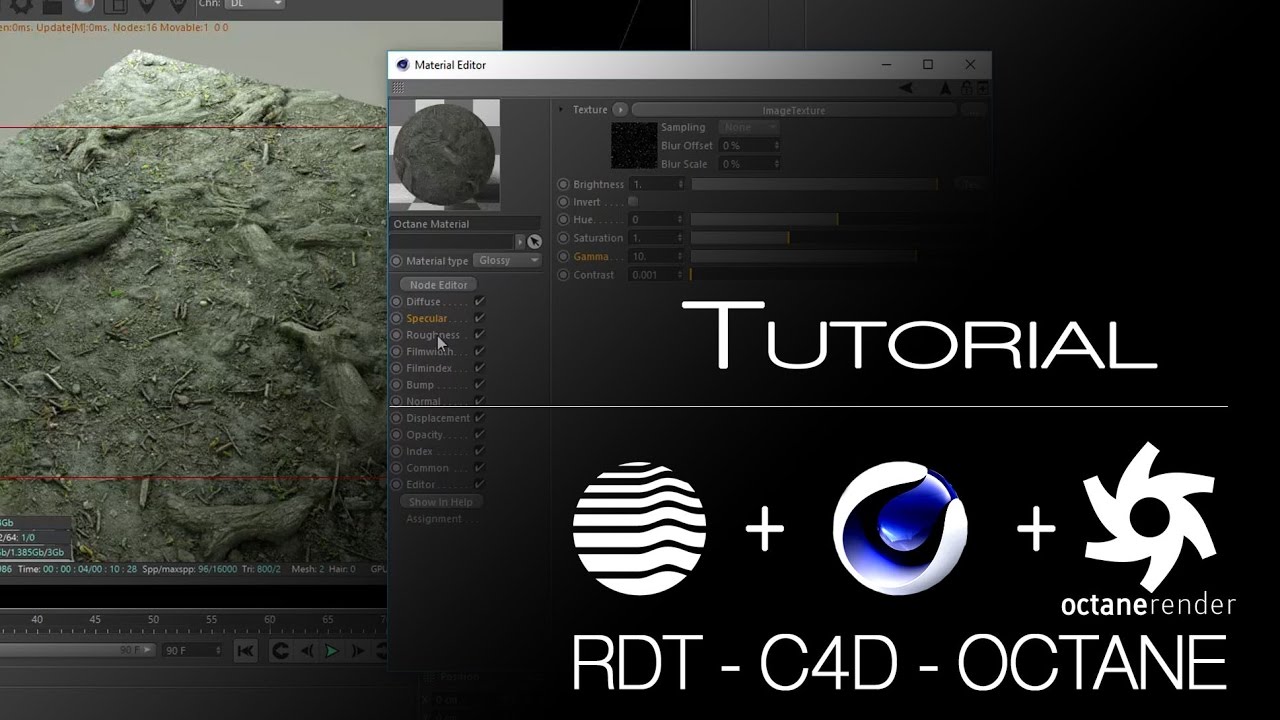Click the round arrow button next to Texture
This screenshot has width=1280, height=720.
(x=620, y=110)
